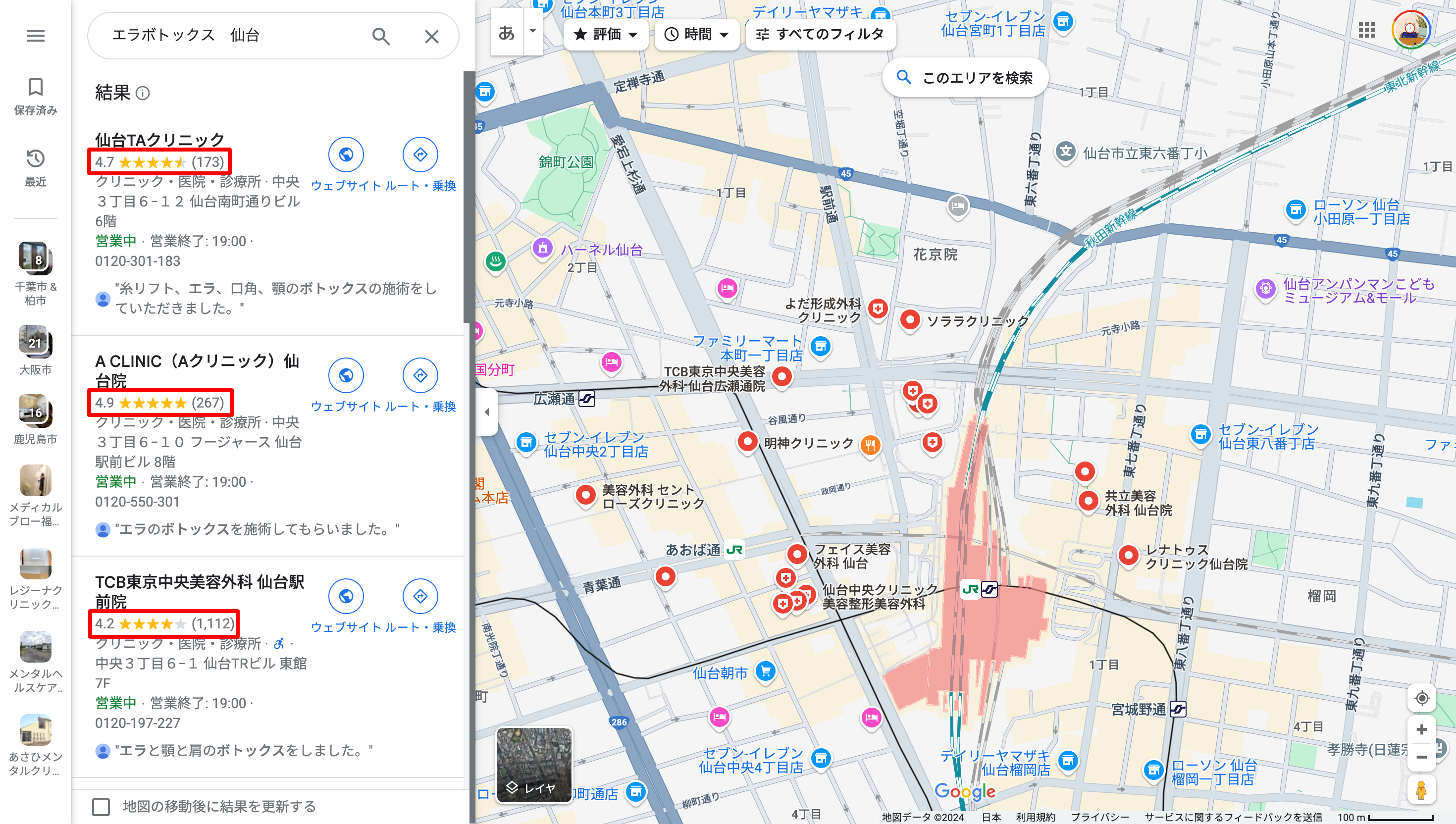Click the 錦町公園 park label
This screenshot has height=824, width=1456.
(566, 163)
